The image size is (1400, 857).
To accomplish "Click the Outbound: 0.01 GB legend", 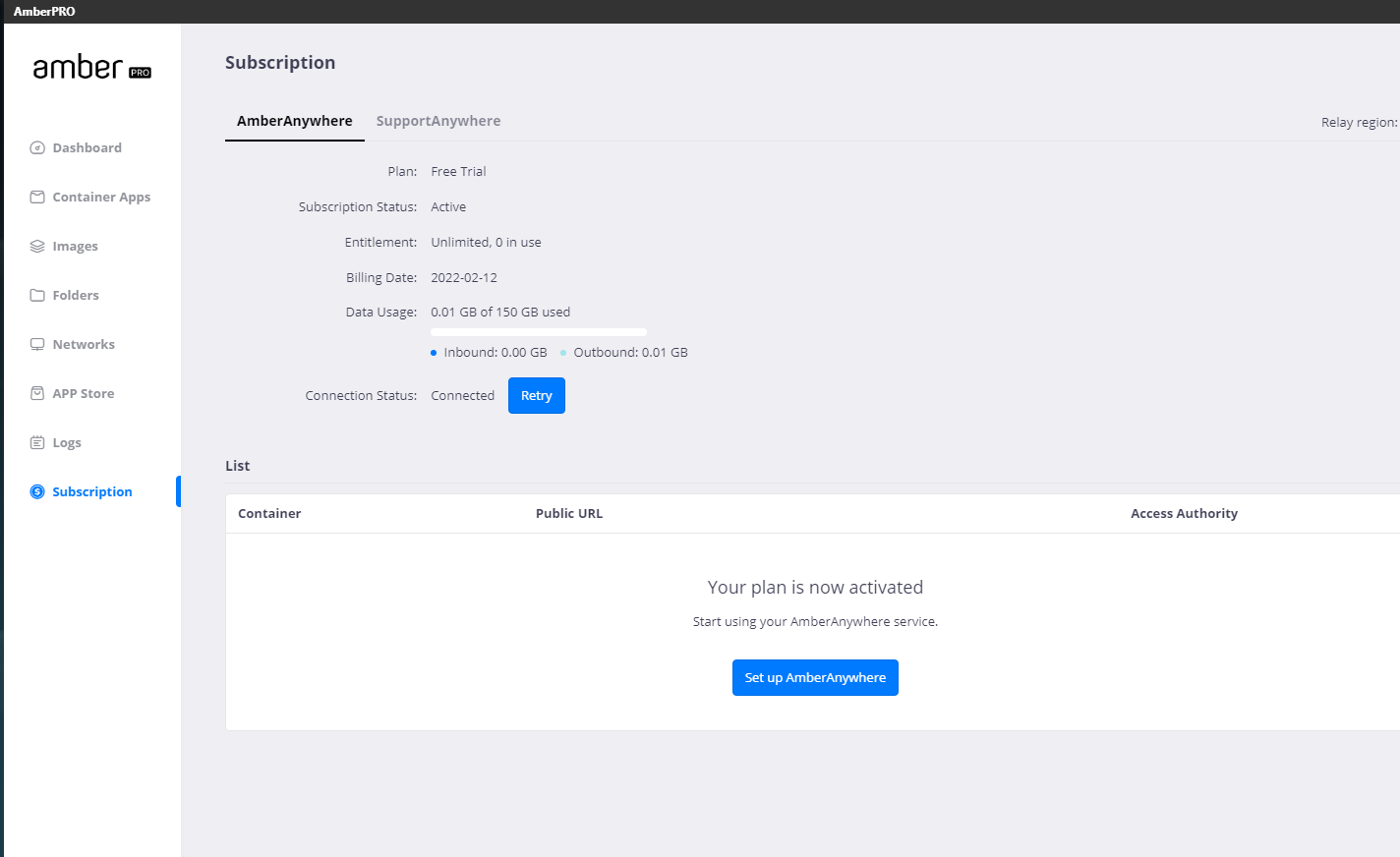I will tap(624, 353).
